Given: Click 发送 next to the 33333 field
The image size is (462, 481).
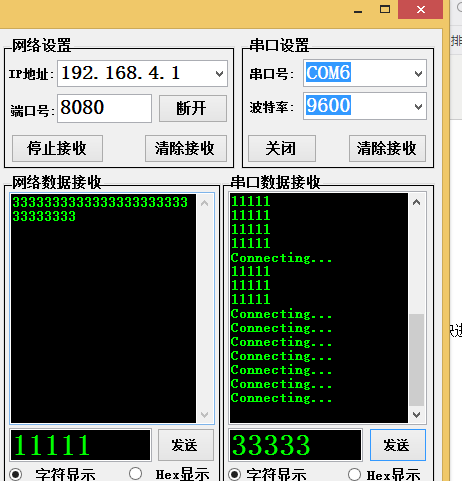Looking at the screenshot, I should (398, 445).
